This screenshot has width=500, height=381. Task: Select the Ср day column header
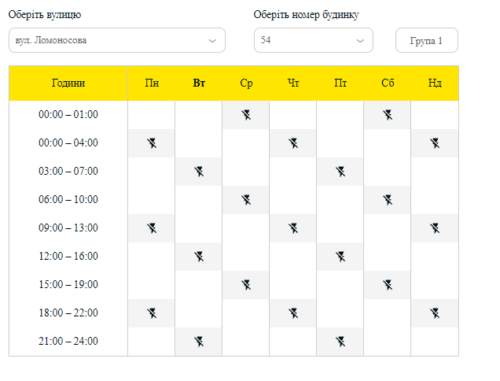point(246,83)
